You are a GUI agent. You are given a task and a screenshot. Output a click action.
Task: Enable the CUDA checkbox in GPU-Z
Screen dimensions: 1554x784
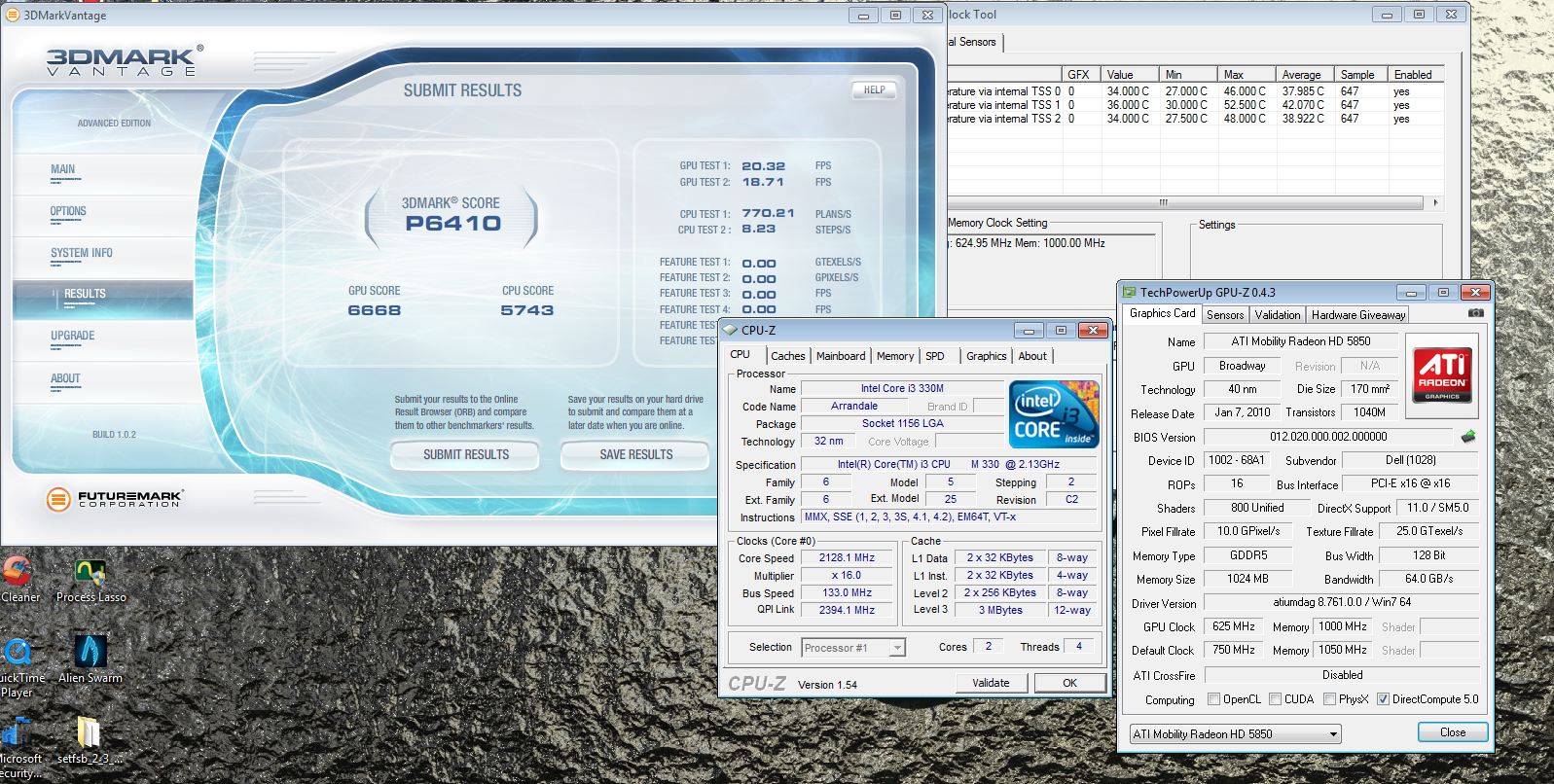pyautogui.click(x=1275, y=698)
